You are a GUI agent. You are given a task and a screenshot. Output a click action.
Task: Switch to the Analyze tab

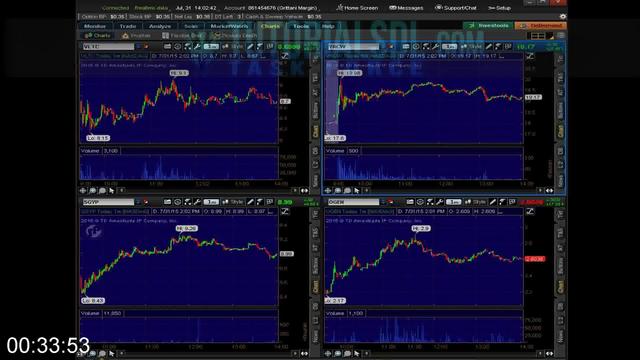click(160, 26)
